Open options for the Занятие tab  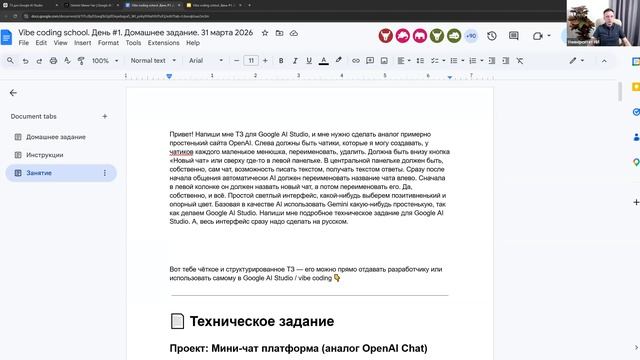coord(105,173)
